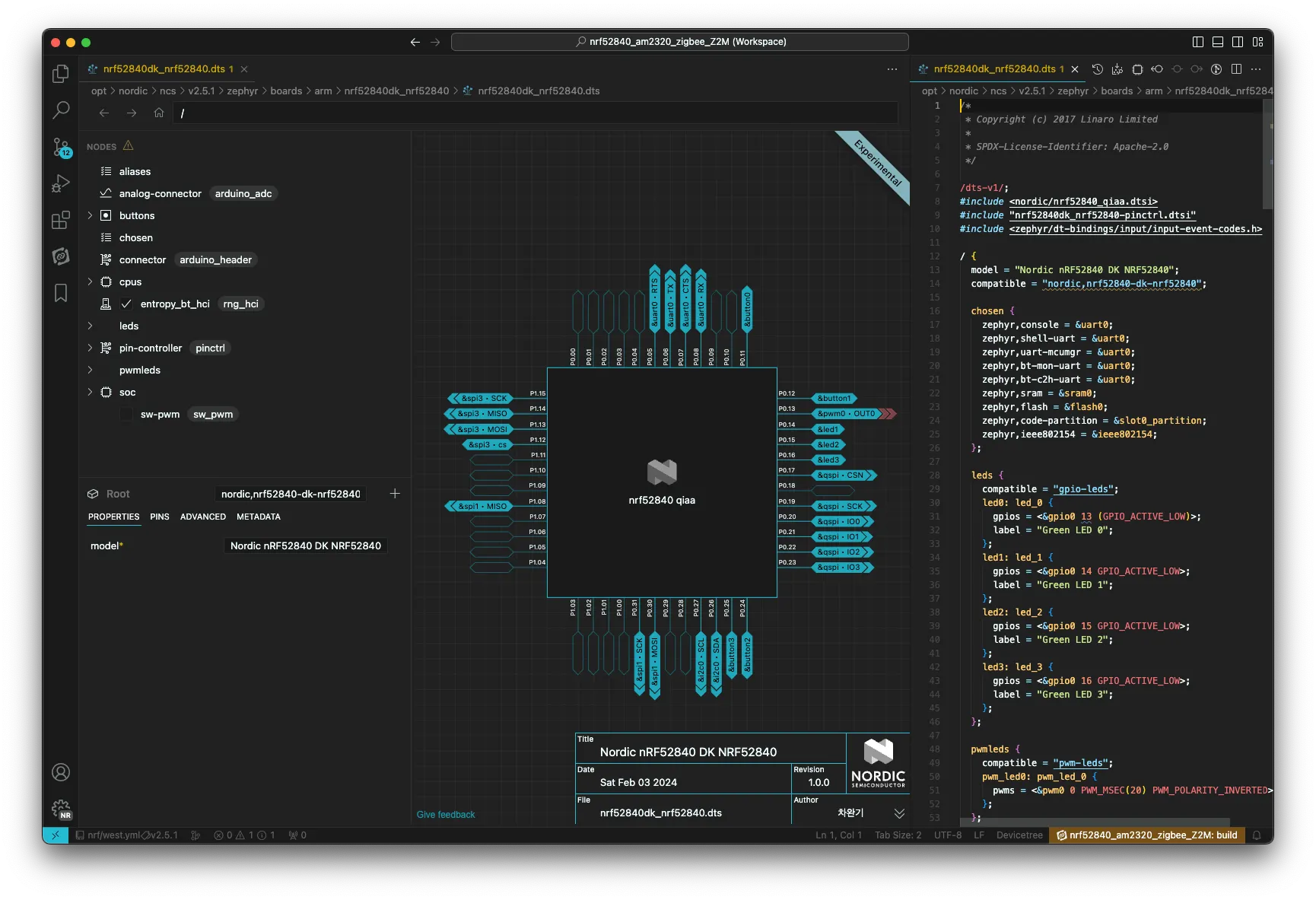Uncheck the entropy_bt_hci node checkbox

coord(126,304)
